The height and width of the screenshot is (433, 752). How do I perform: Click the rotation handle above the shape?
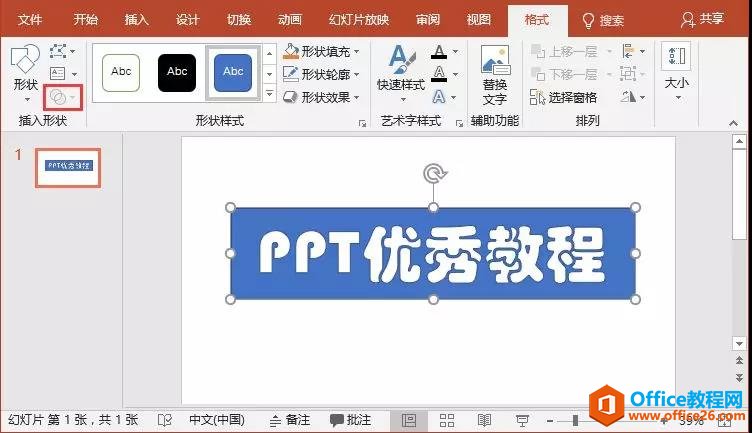(x=434, y=173)
